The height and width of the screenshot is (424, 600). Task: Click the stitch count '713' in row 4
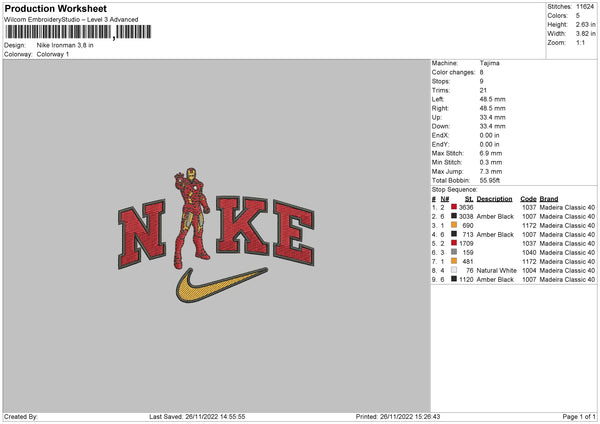pyautogui.click(x=468, y=235)
